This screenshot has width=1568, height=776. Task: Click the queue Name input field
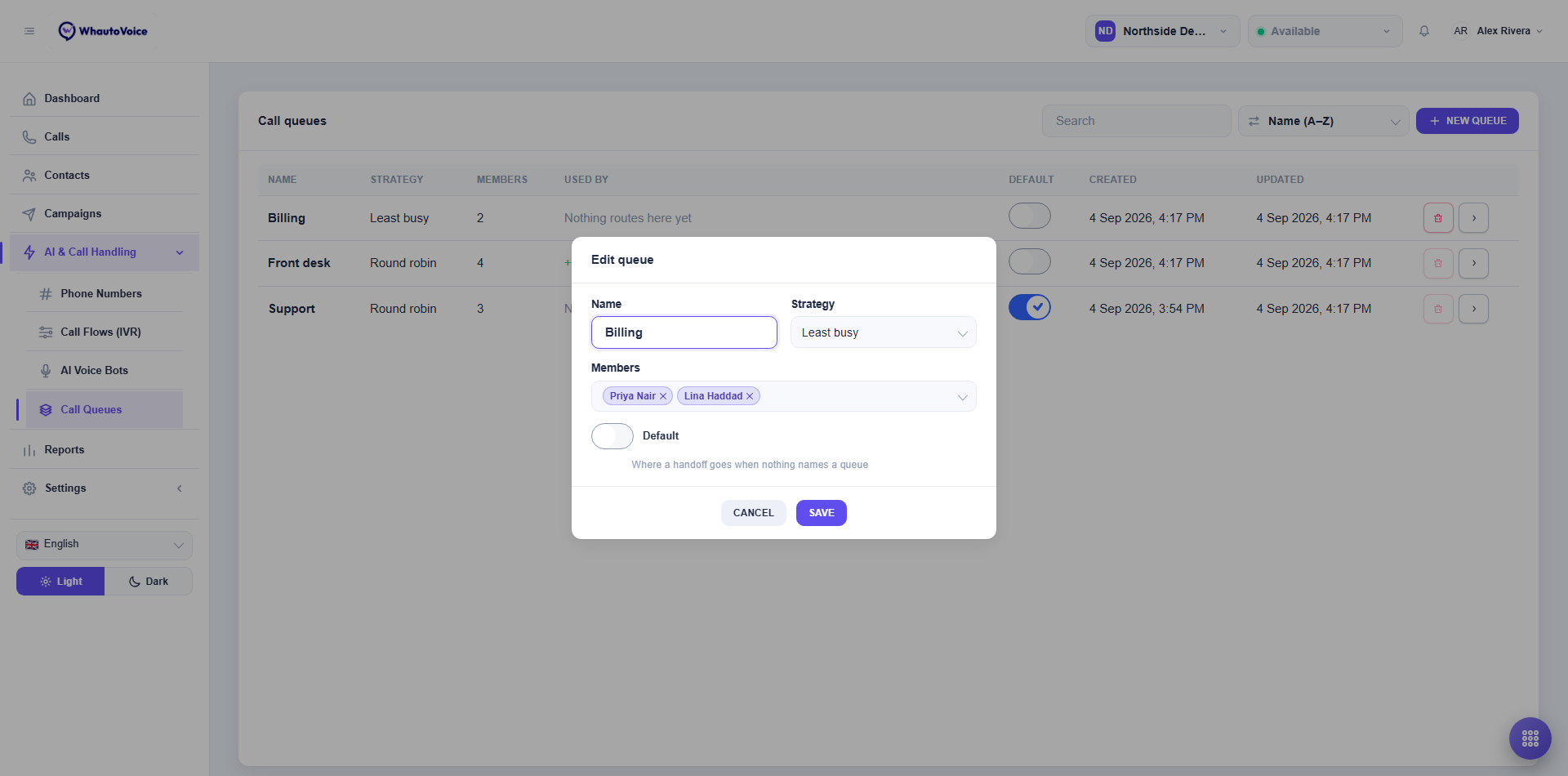(x=684, y=332)
